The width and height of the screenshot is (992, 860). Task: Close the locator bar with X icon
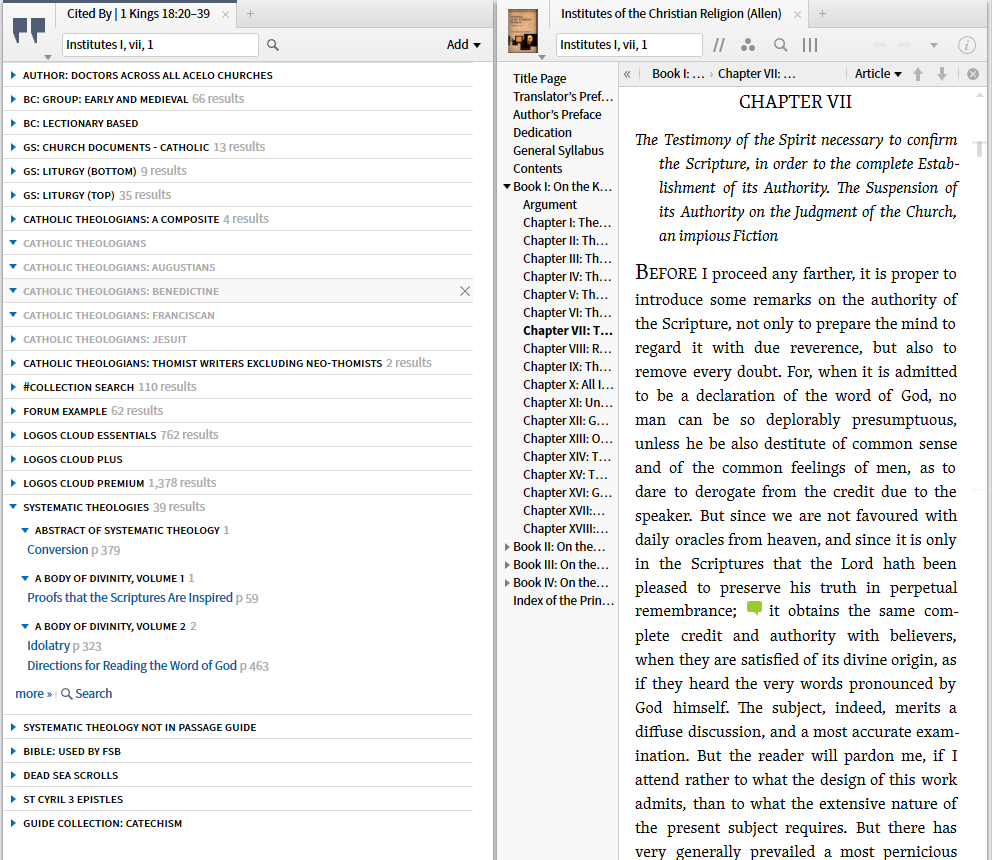[973, 74]
